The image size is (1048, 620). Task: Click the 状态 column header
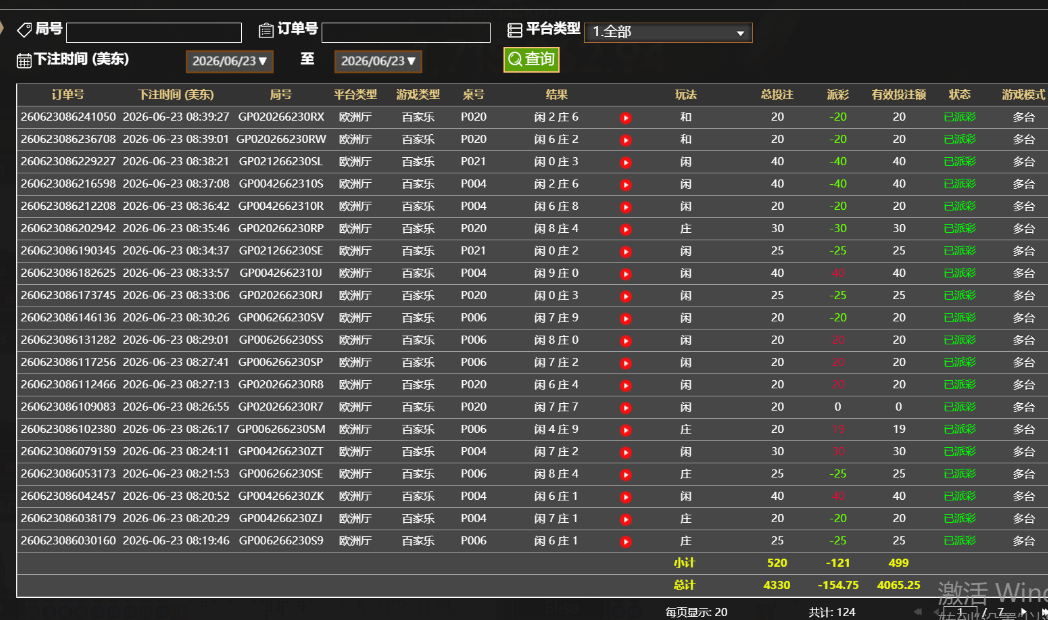tap(960, 95)
